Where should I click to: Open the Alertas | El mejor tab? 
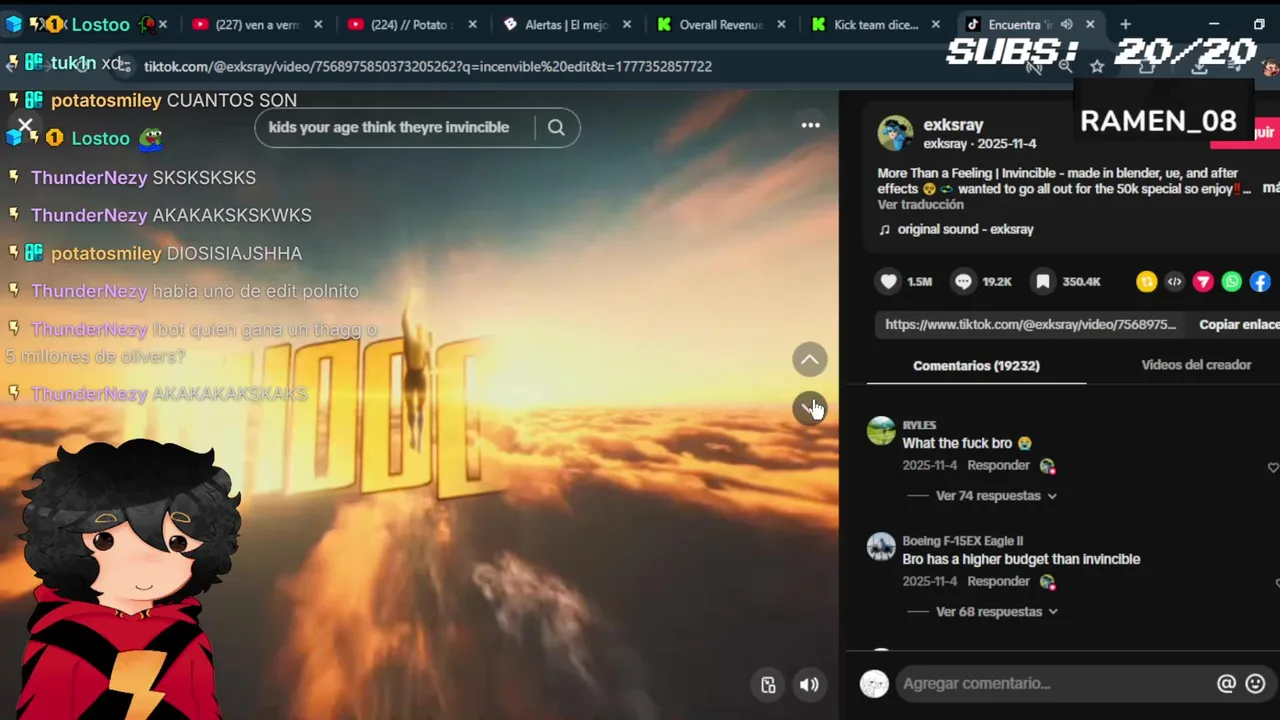click(566, 25)
